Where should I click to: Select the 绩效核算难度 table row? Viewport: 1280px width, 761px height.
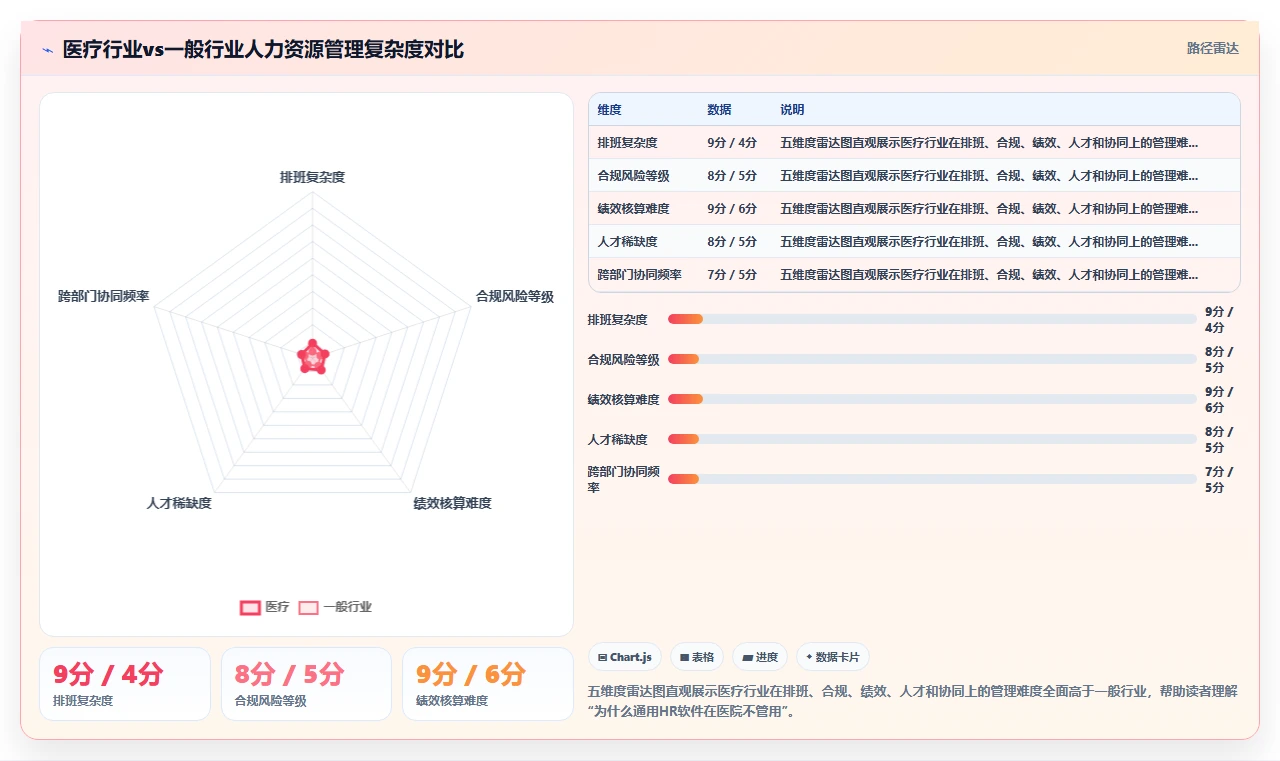[x=914, y=209]
